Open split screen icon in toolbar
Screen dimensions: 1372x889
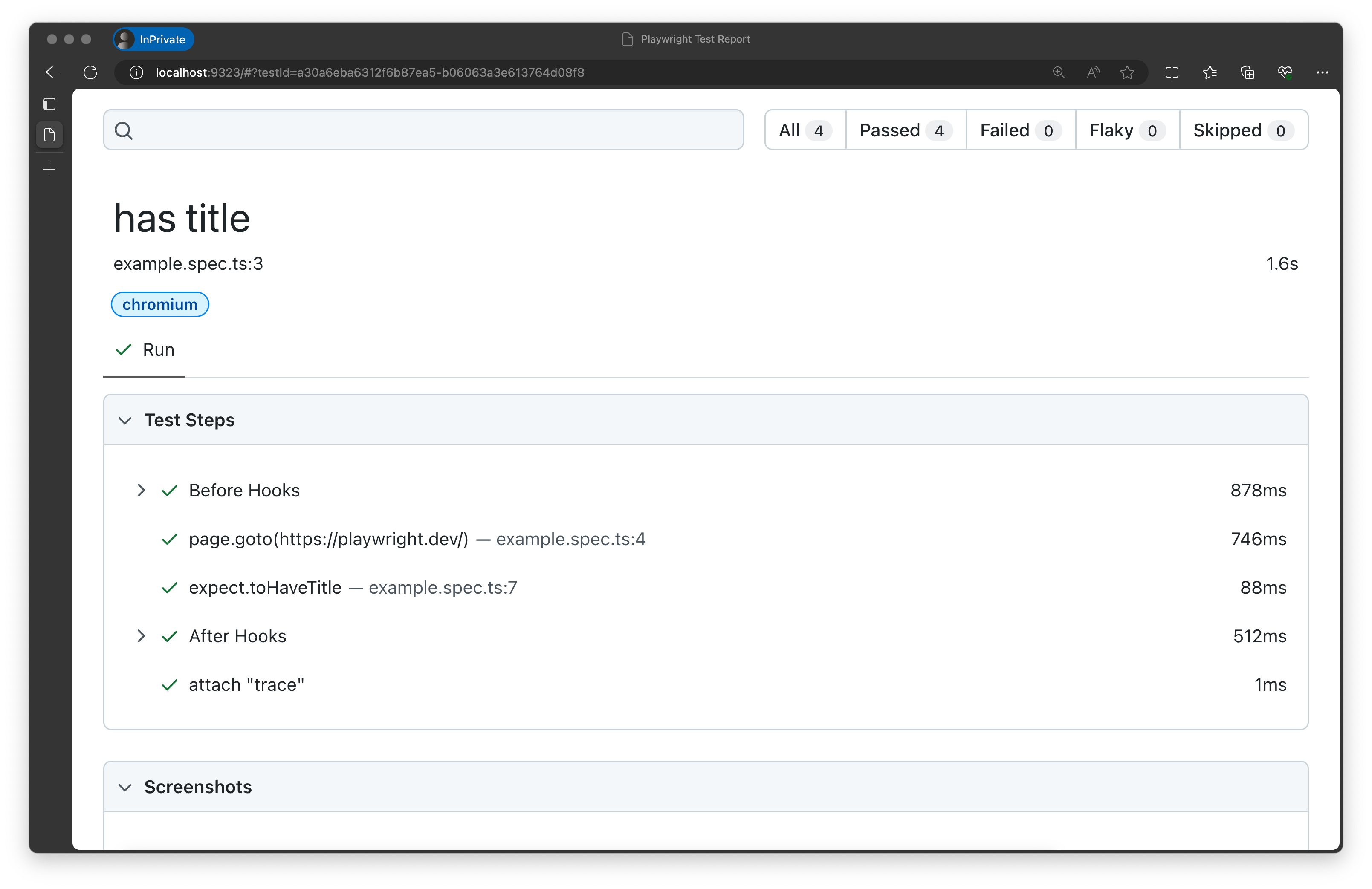1171,72
